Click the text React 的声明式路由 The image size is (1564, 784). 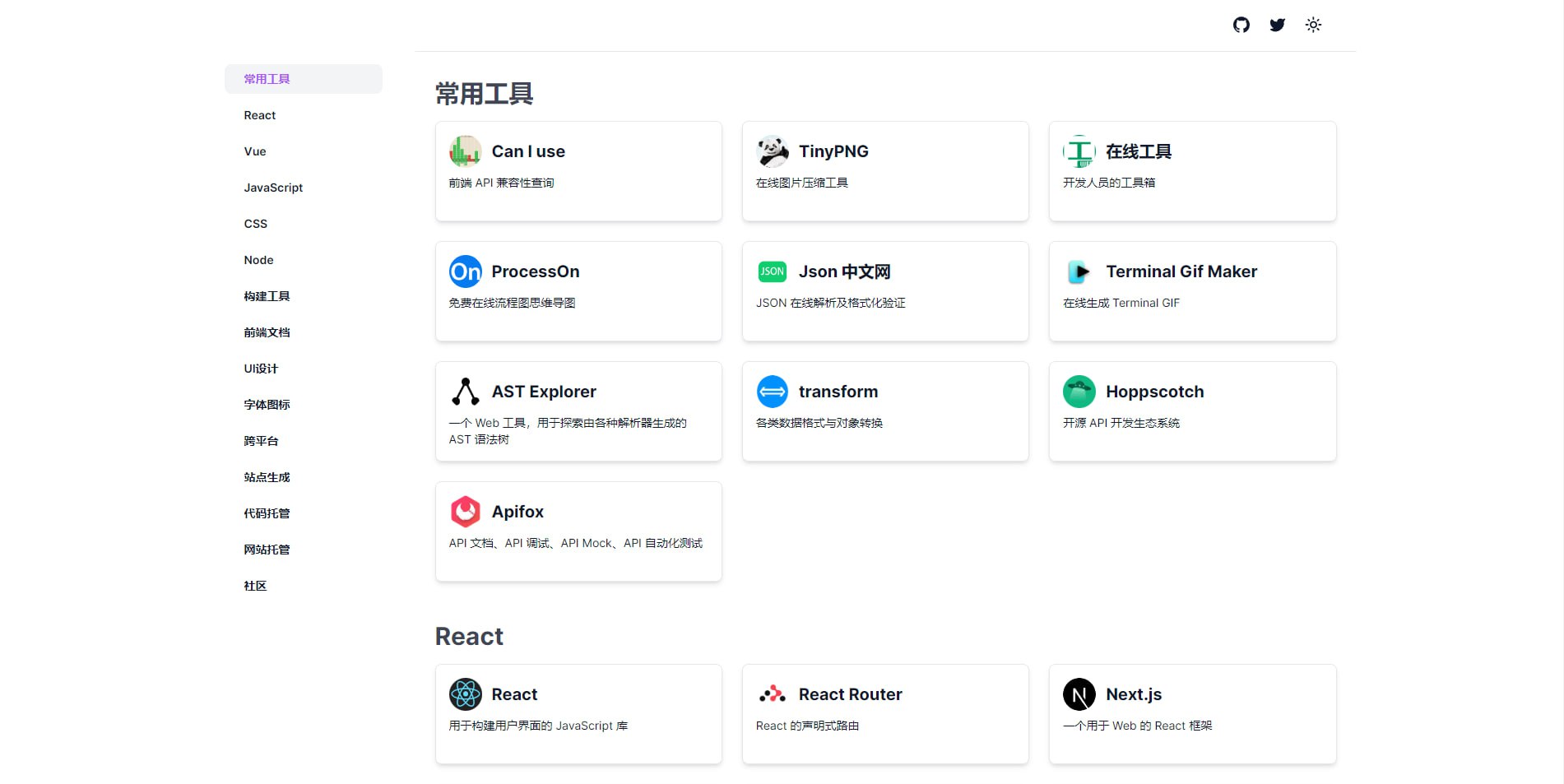pos(807,726)
